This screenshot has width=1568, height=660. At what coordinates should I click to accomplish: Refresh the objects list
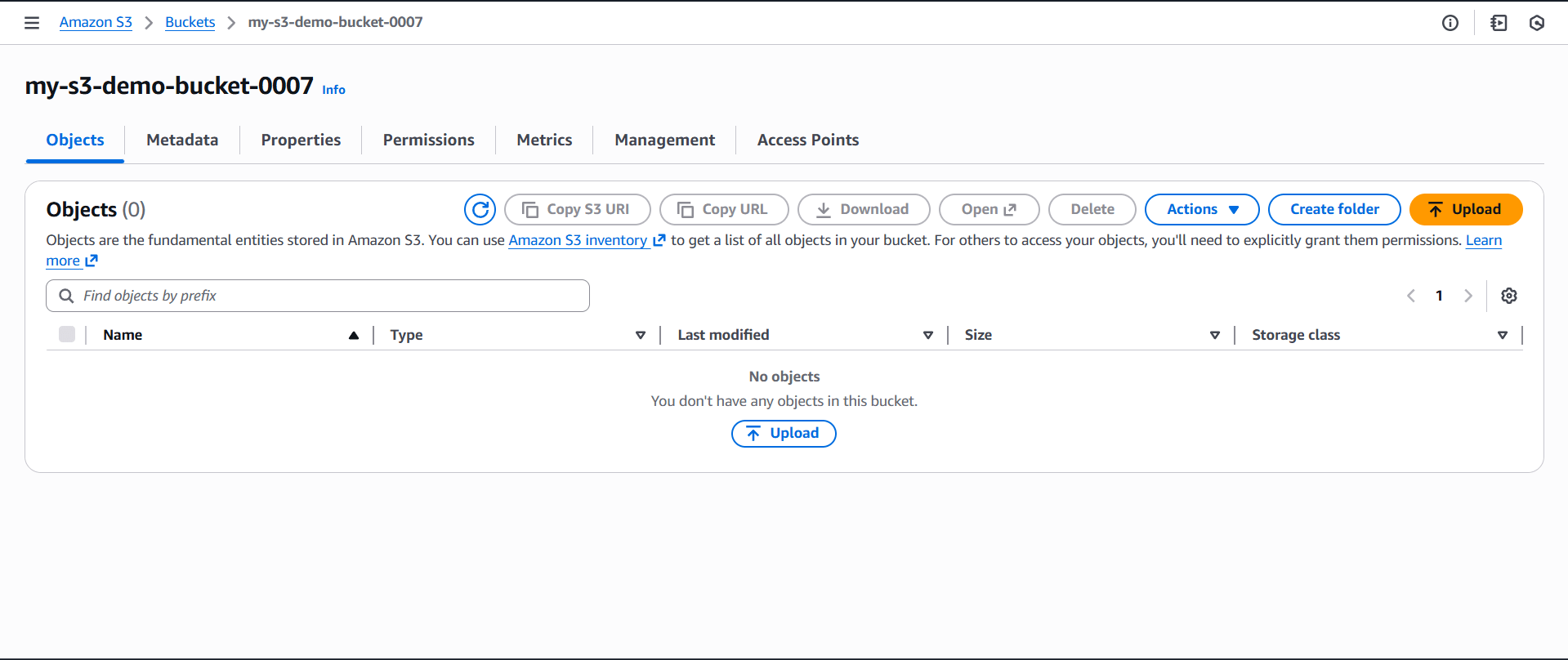[480, 210]
